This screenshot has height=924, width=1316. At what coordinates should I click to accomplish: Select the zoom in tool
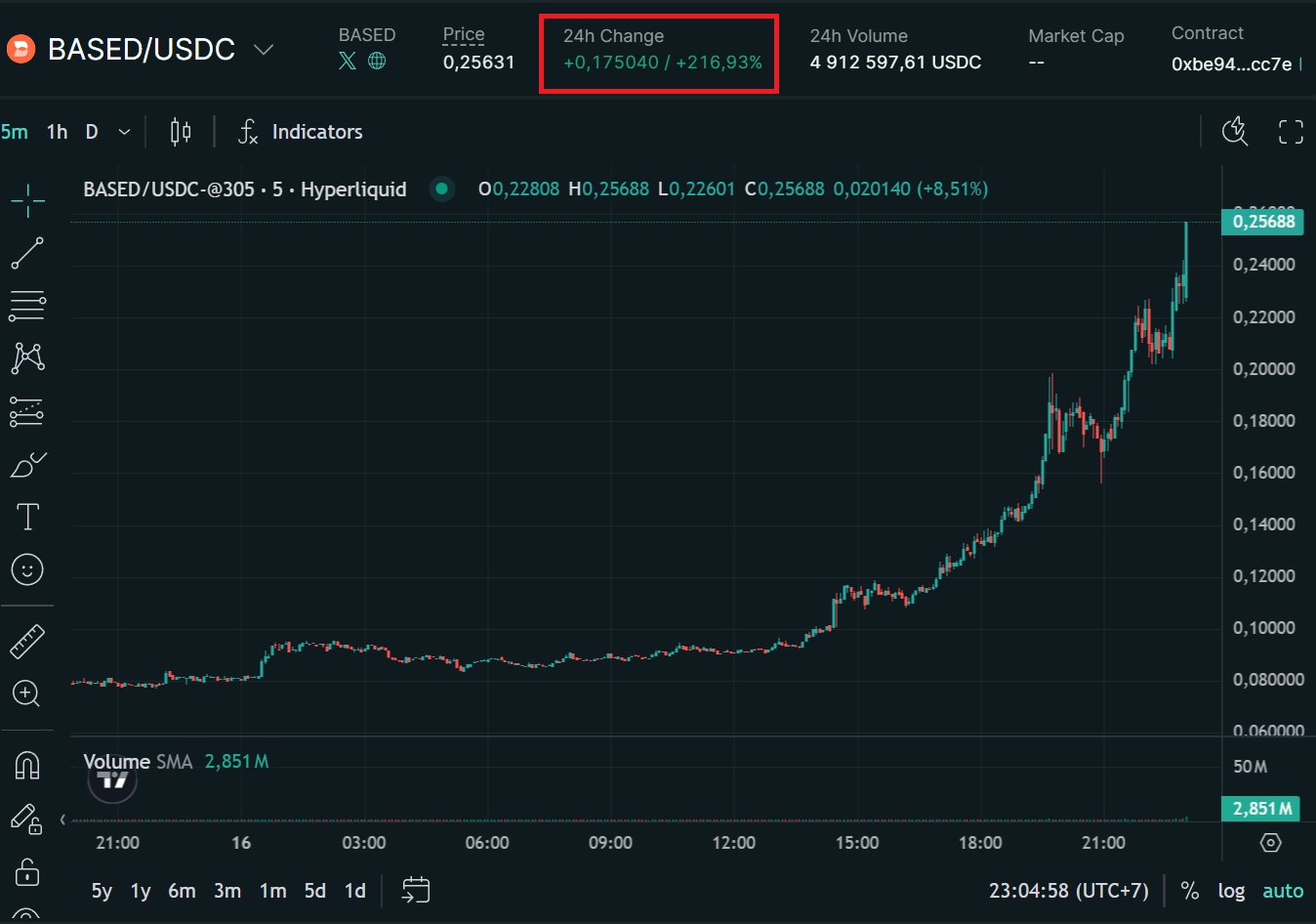click(x=26, y=693)
